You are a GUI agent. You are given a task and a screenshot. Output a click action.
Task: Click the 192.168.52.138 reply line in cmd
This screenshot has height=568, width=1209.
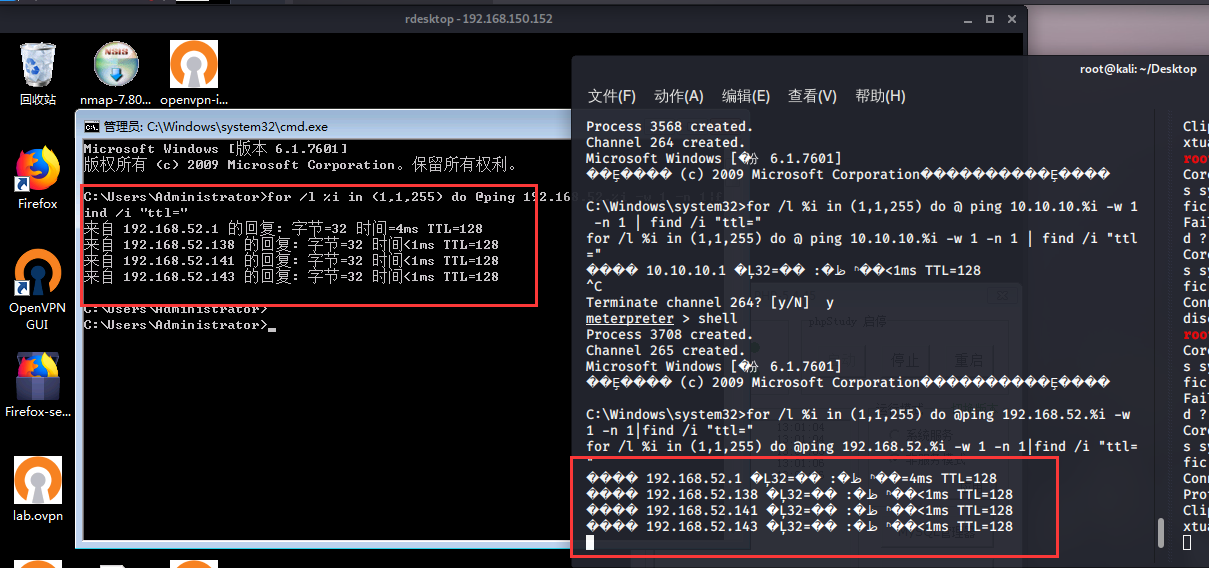click(291, 245)
